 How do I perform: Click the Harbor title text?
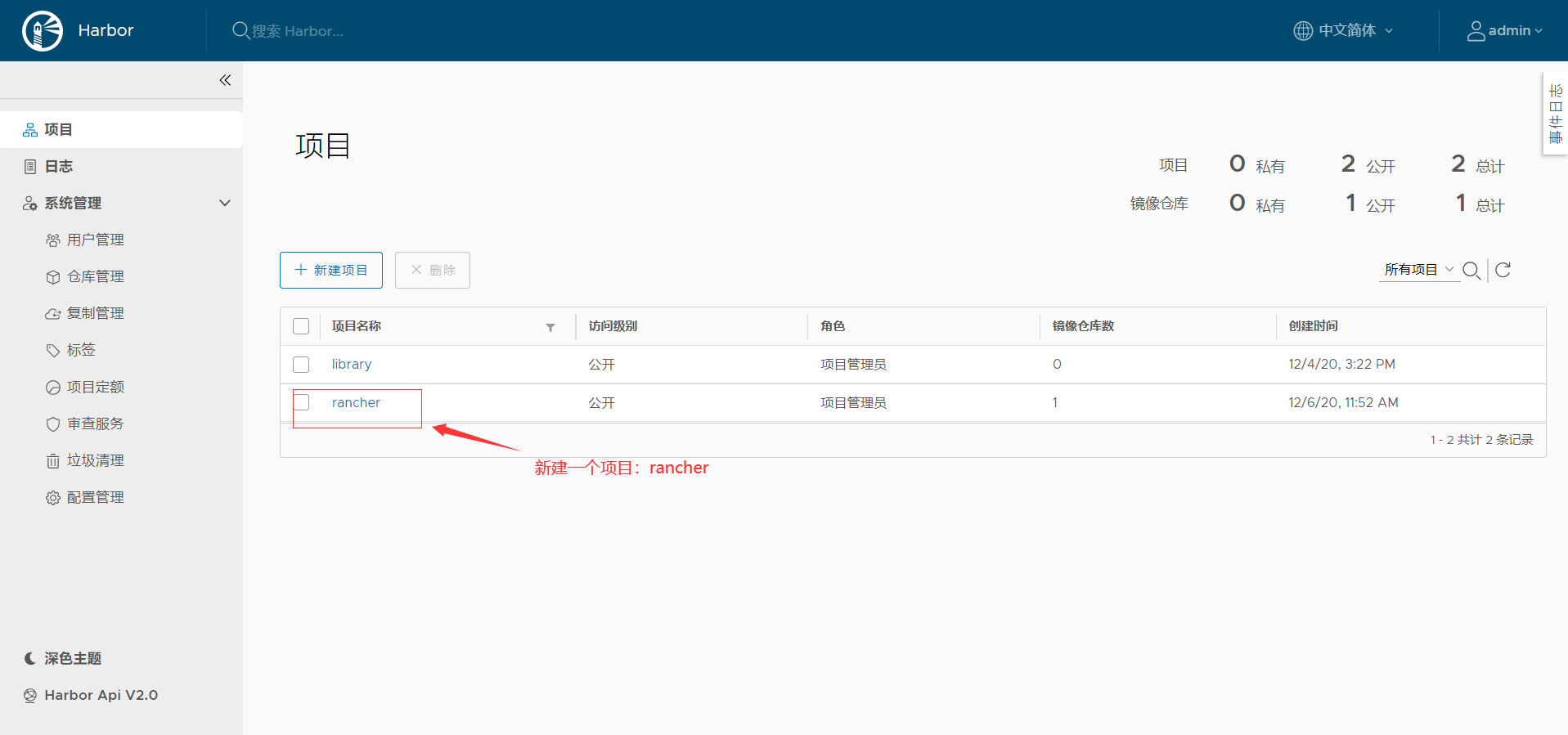pos(106,31)
